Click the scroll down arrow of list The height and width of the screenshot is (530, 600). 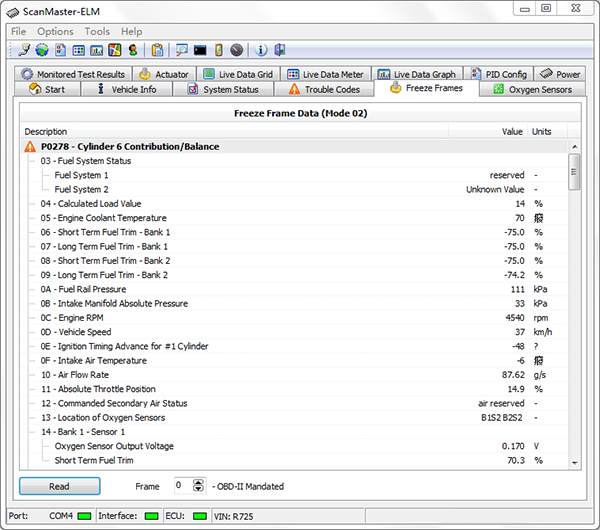[574, 463]
